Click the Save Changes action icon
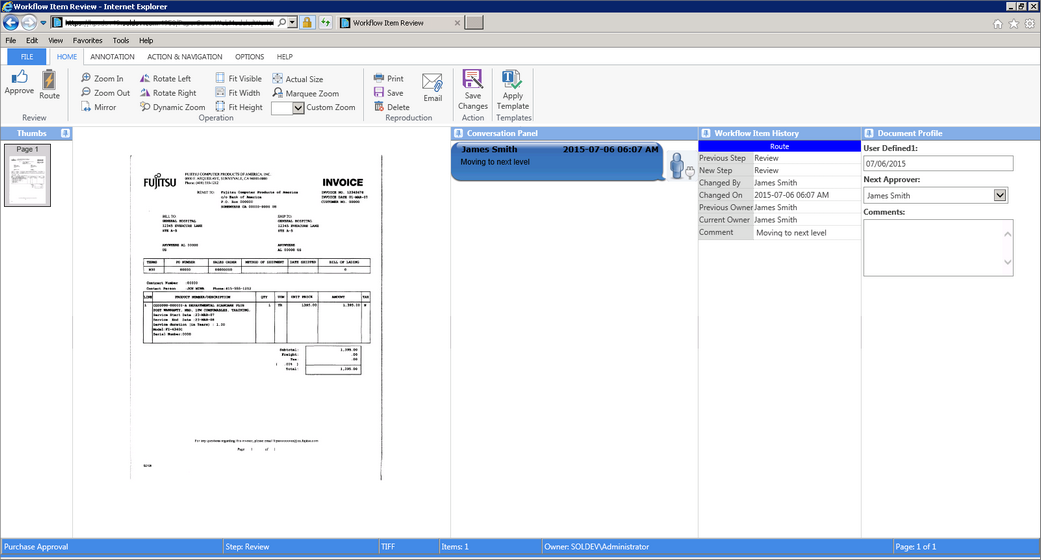The image size is (1041, 560). point(473,80)
